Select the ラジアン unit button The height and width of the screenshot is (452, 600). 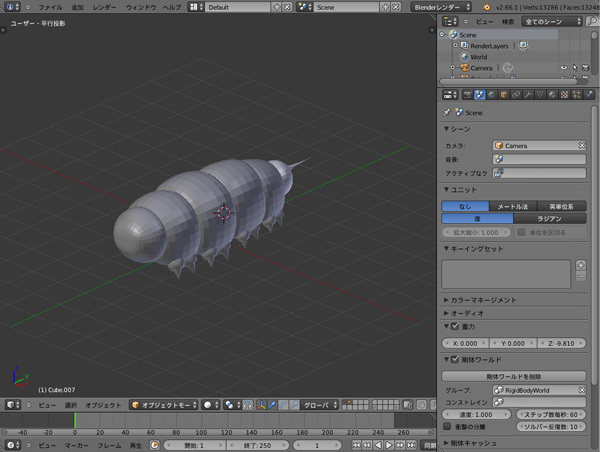tap(549, 218)
